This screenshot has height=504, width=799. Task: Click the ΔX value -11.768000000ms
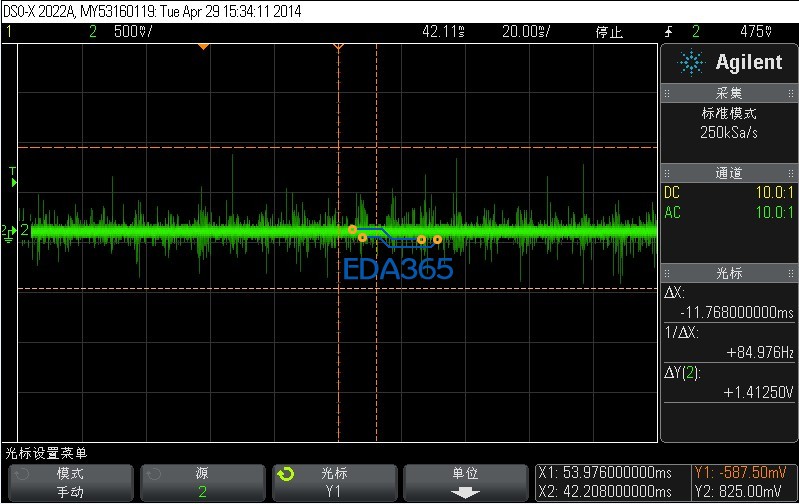click(737, 312)
